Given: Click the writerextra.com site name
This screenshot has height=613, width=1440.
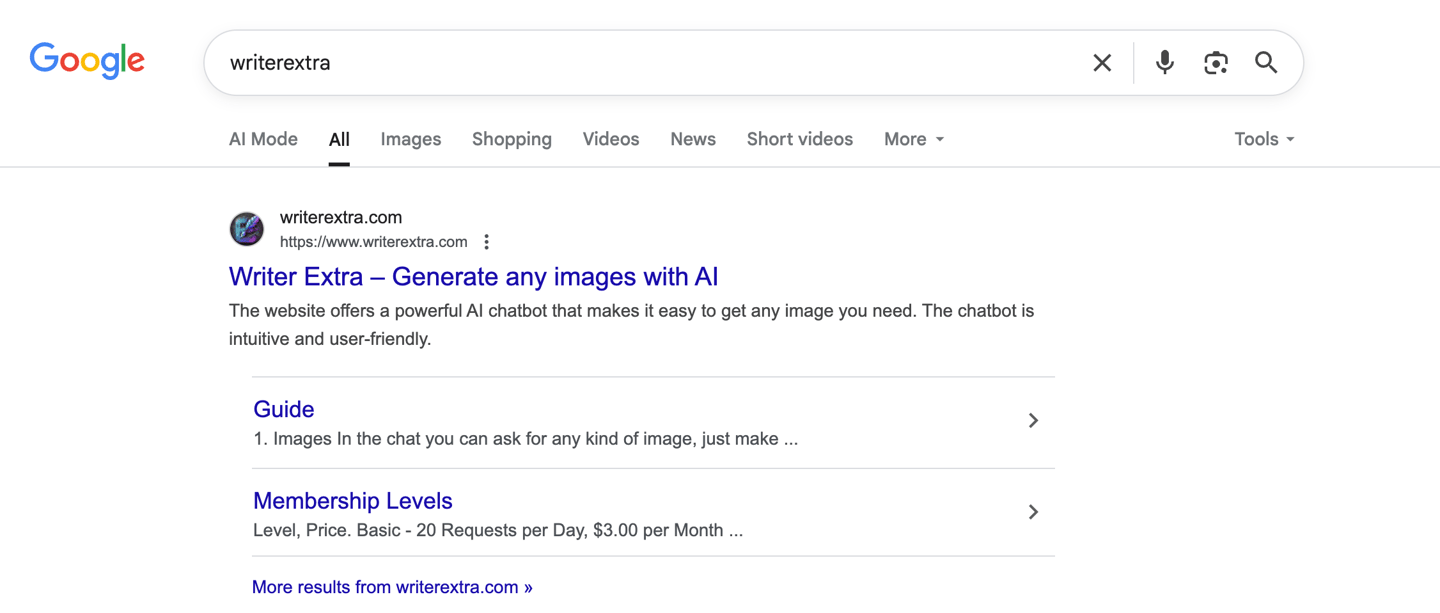Looking at the screenshot, I should coord(341,217).
